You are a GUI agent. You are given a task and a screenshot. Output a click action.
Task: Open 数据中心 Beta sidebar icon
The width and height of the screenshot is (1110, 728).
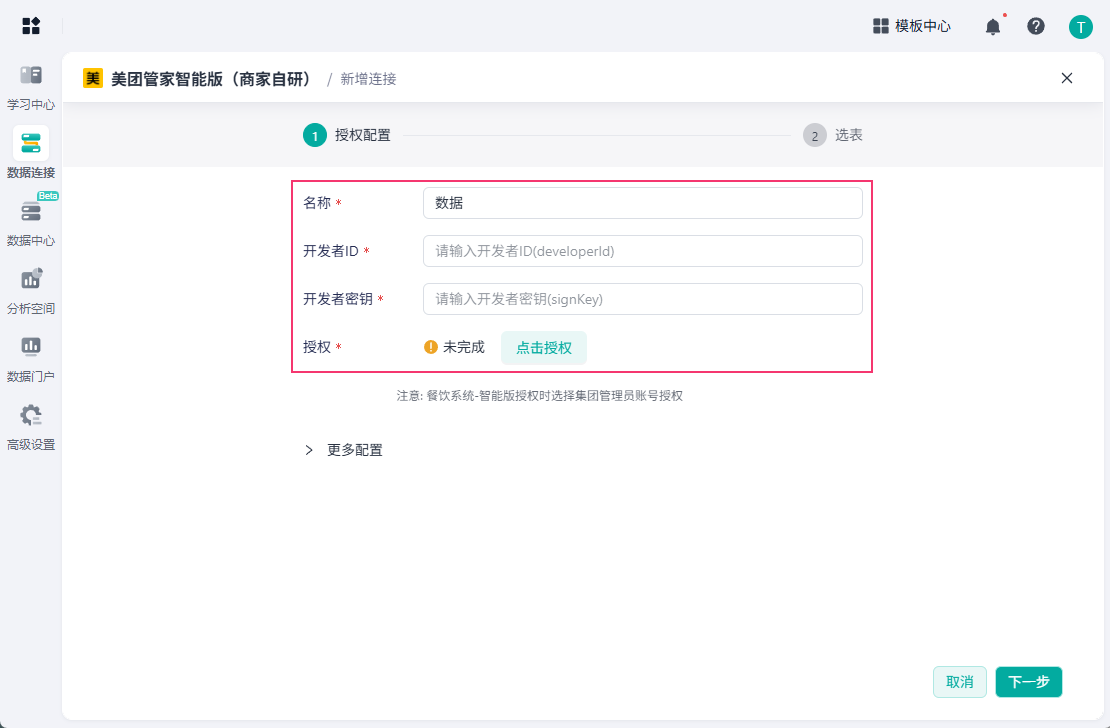coord(30,212)
